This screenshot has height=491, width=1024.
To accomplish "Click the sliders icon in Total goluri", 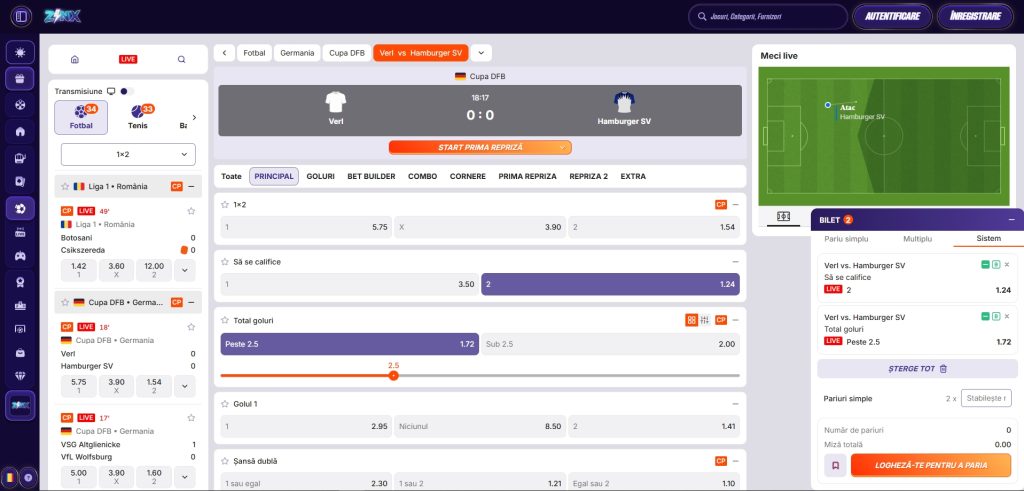I will 705,320.
